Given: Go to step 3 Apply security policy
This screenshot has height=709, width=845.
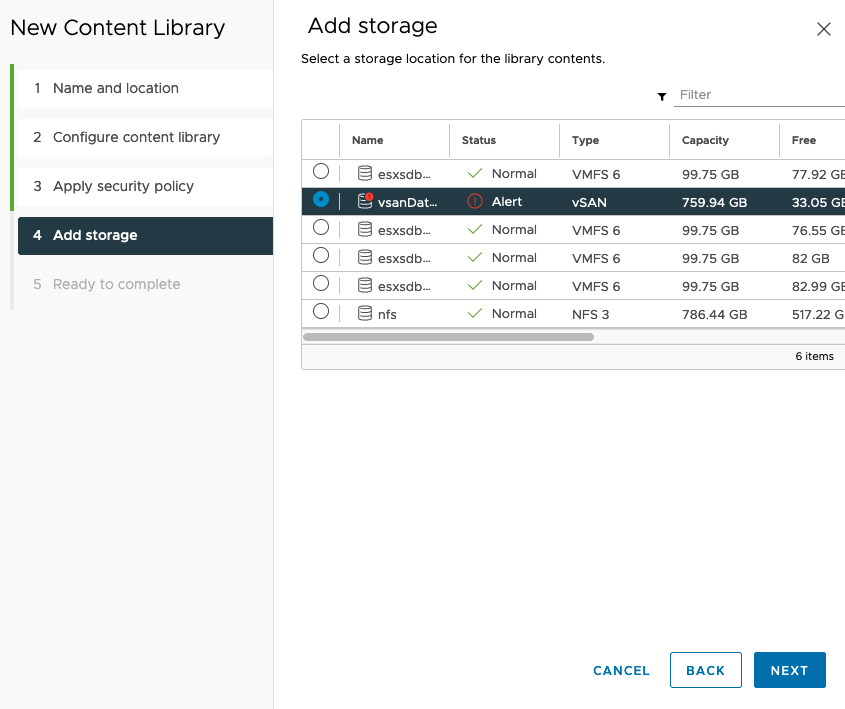Looking at the screenshot, I should pos(123,186).
